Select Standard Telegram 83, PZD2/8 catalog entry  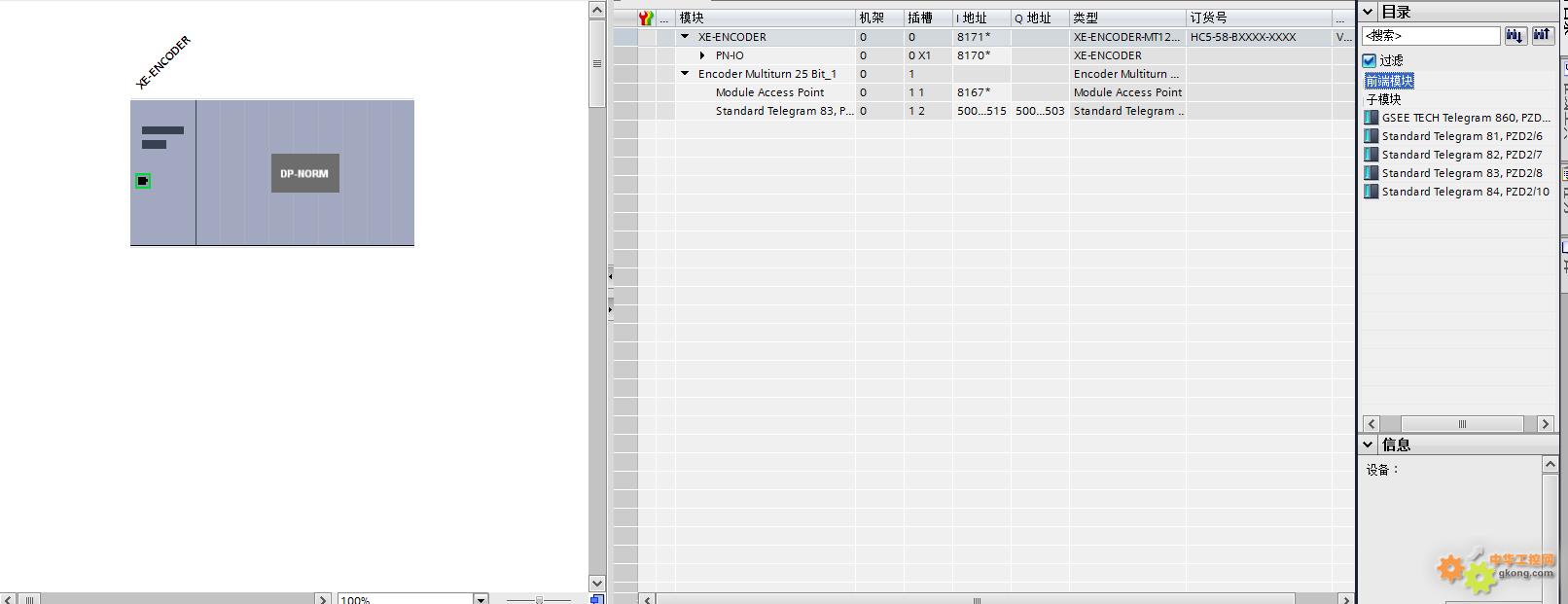coord(1462,173)
